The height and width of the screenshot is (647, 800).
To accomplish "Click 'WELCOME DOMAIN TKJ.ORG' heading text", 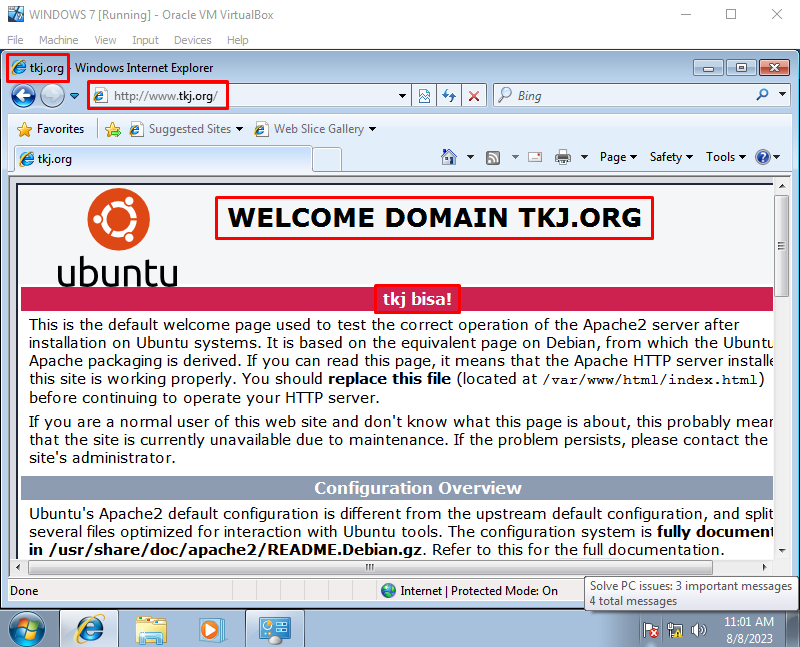I will point(434,218).
